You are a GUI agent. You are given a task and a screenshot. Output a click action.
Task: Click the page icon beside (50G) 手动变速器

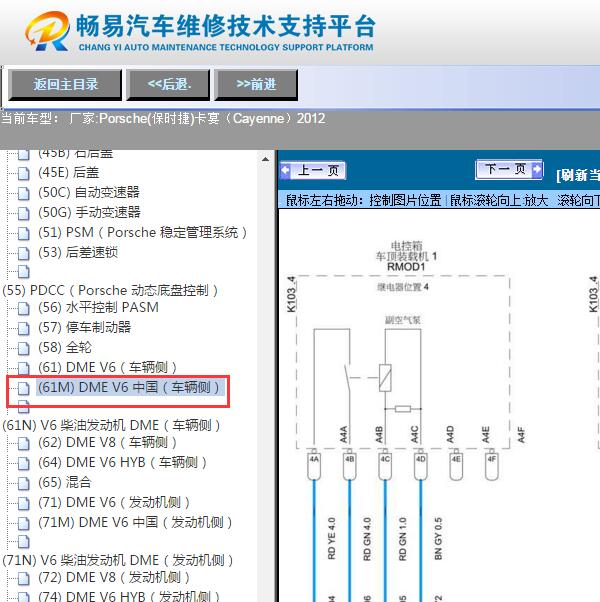coord(23,213)
